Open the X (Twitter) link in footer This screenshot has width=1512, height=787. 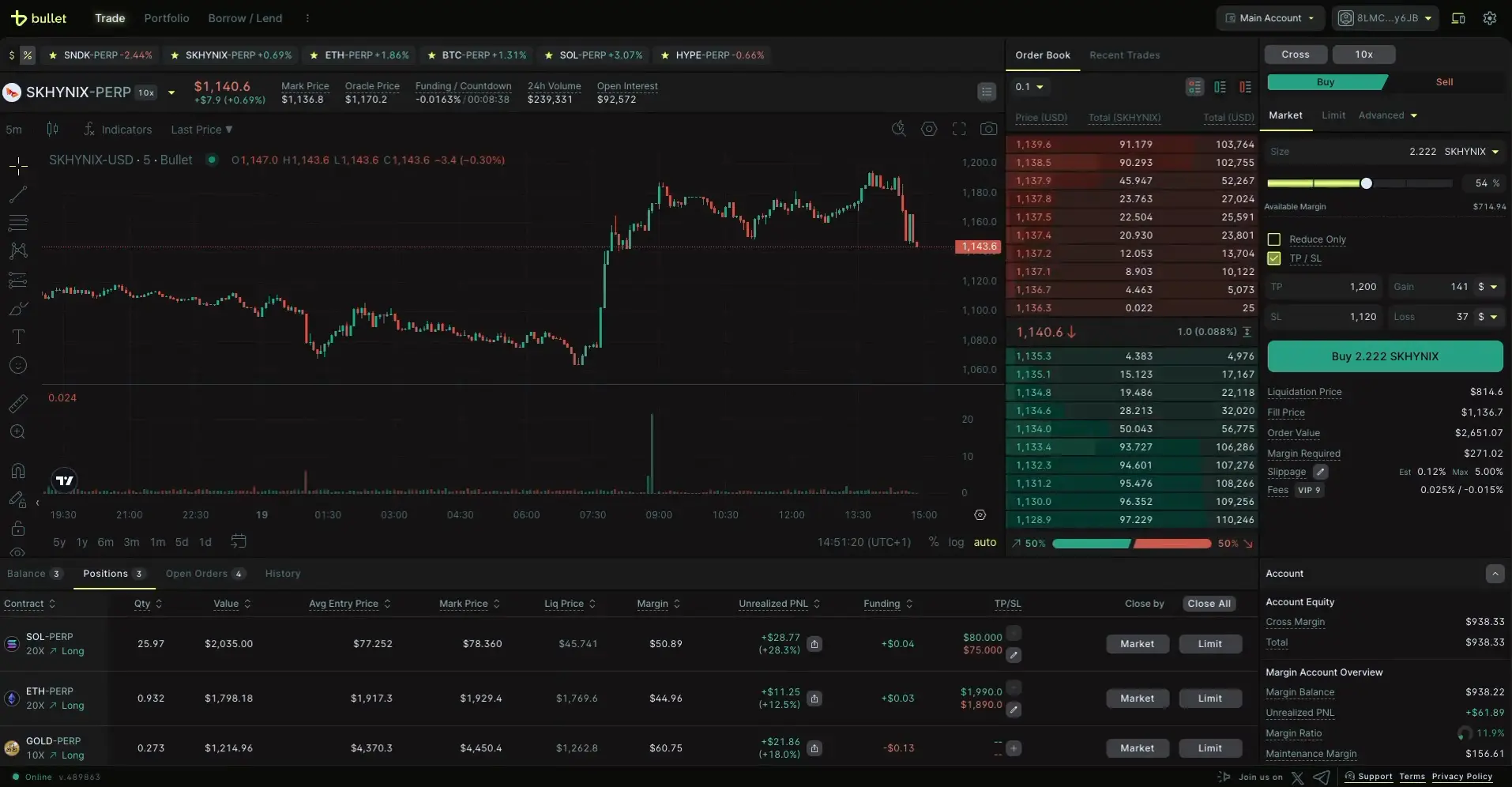(x=1297, y=778)
